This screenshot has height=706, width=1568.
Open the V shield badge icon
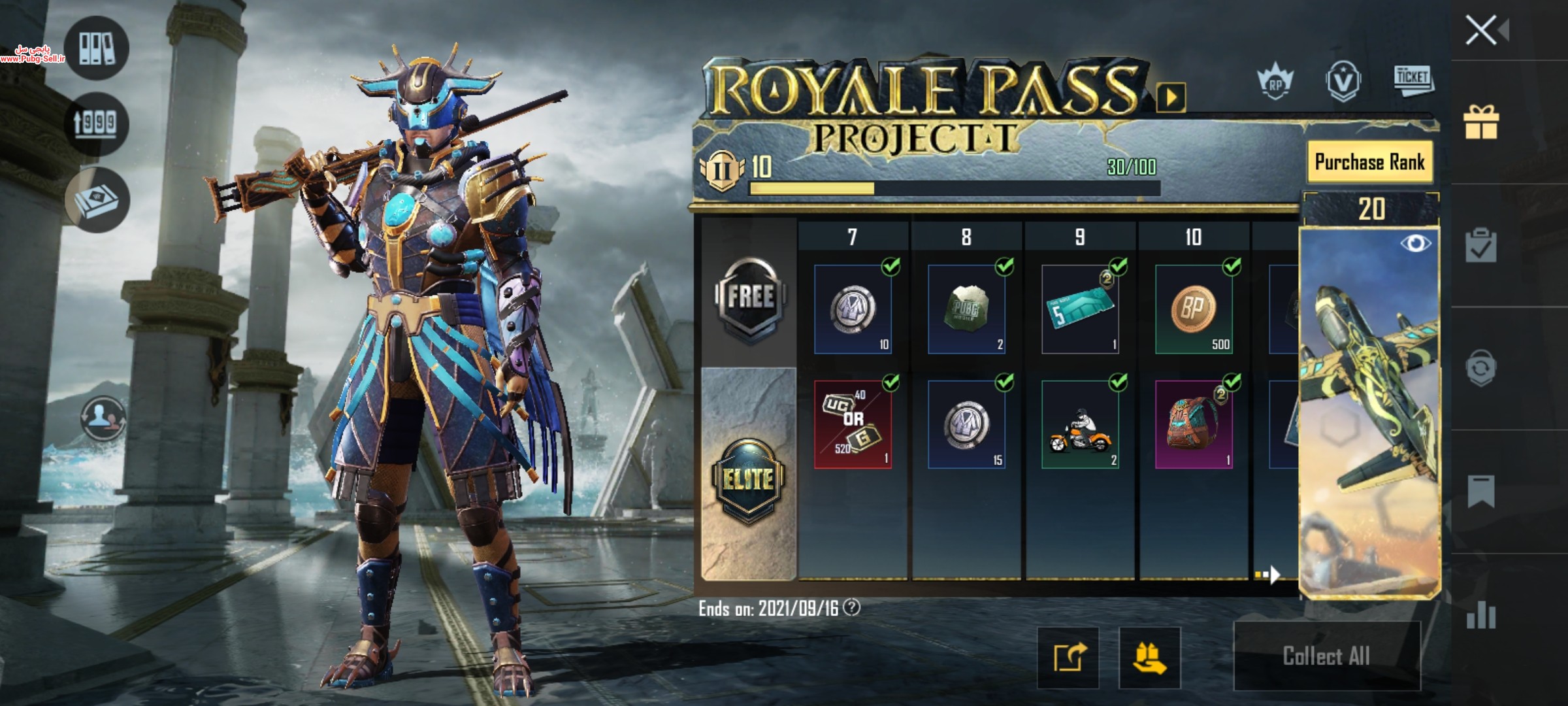(x=1343, y=81)
